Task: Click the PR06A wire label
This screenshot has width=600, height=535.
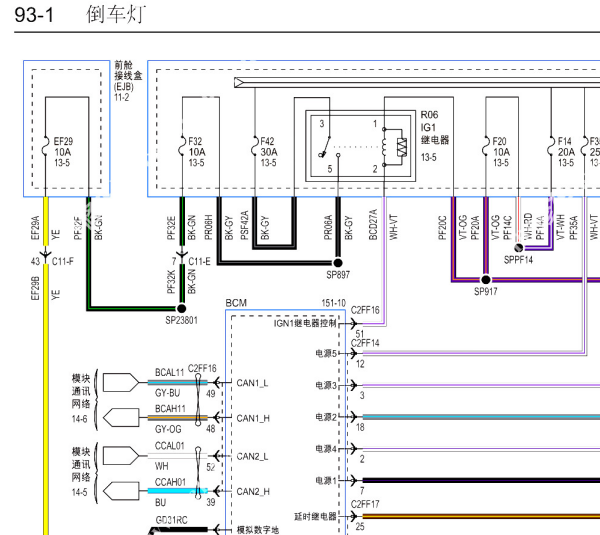Action: click(x=328, y=227)
